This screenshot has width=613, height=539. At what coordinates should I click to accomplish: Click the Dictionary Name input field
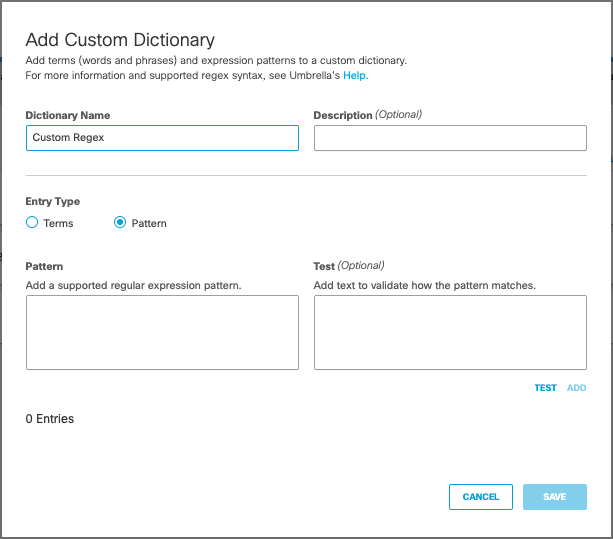pyautogui.click(x=162, y=138)
